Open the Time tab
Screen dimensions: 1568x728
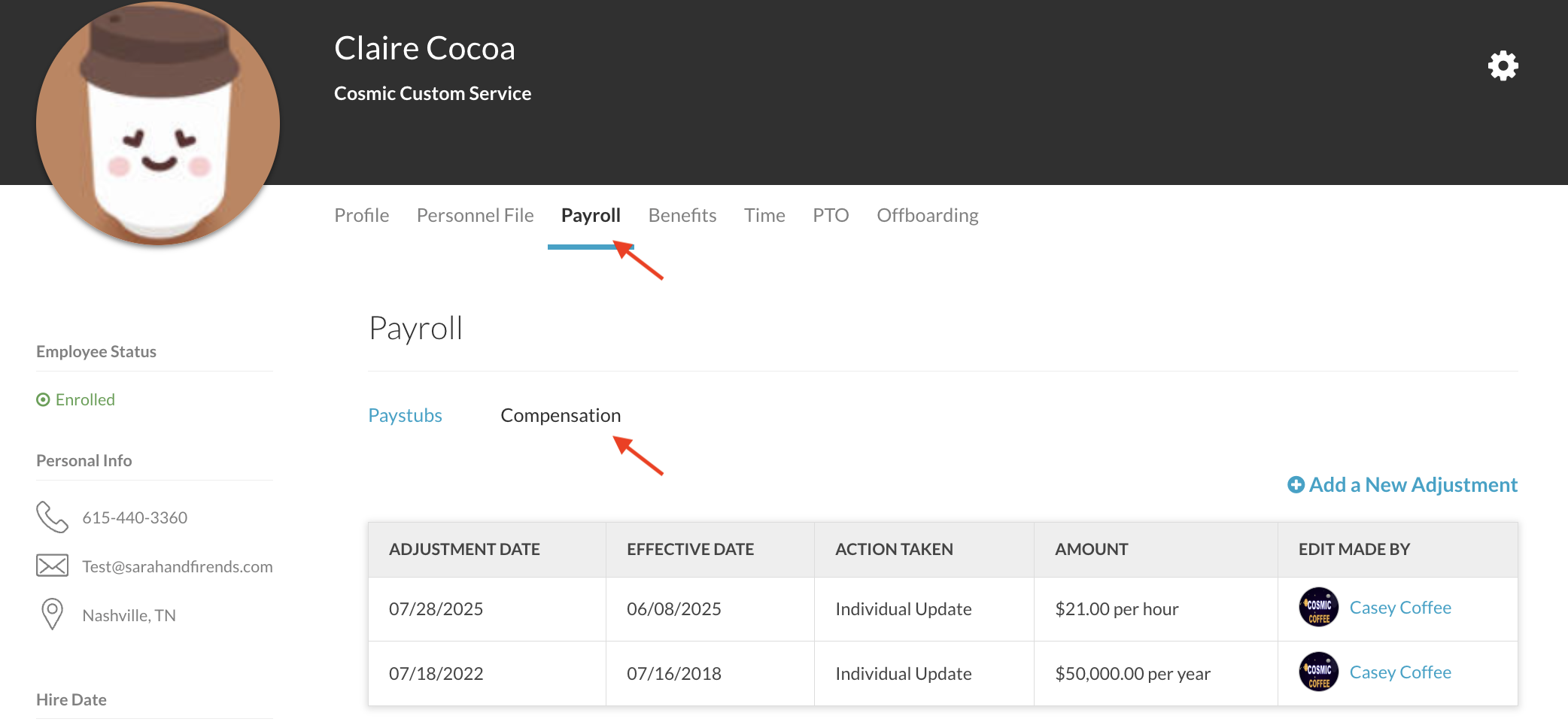pos(764,216)
